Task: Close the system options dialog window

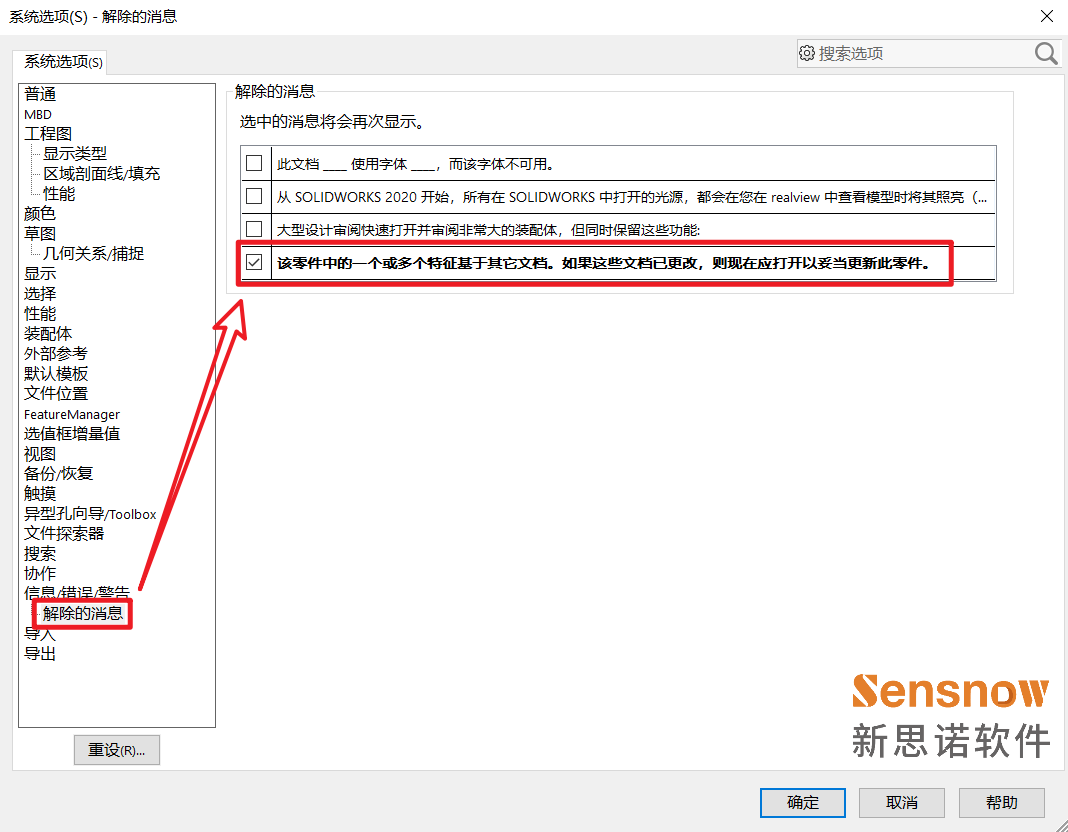Action: 1046,17
